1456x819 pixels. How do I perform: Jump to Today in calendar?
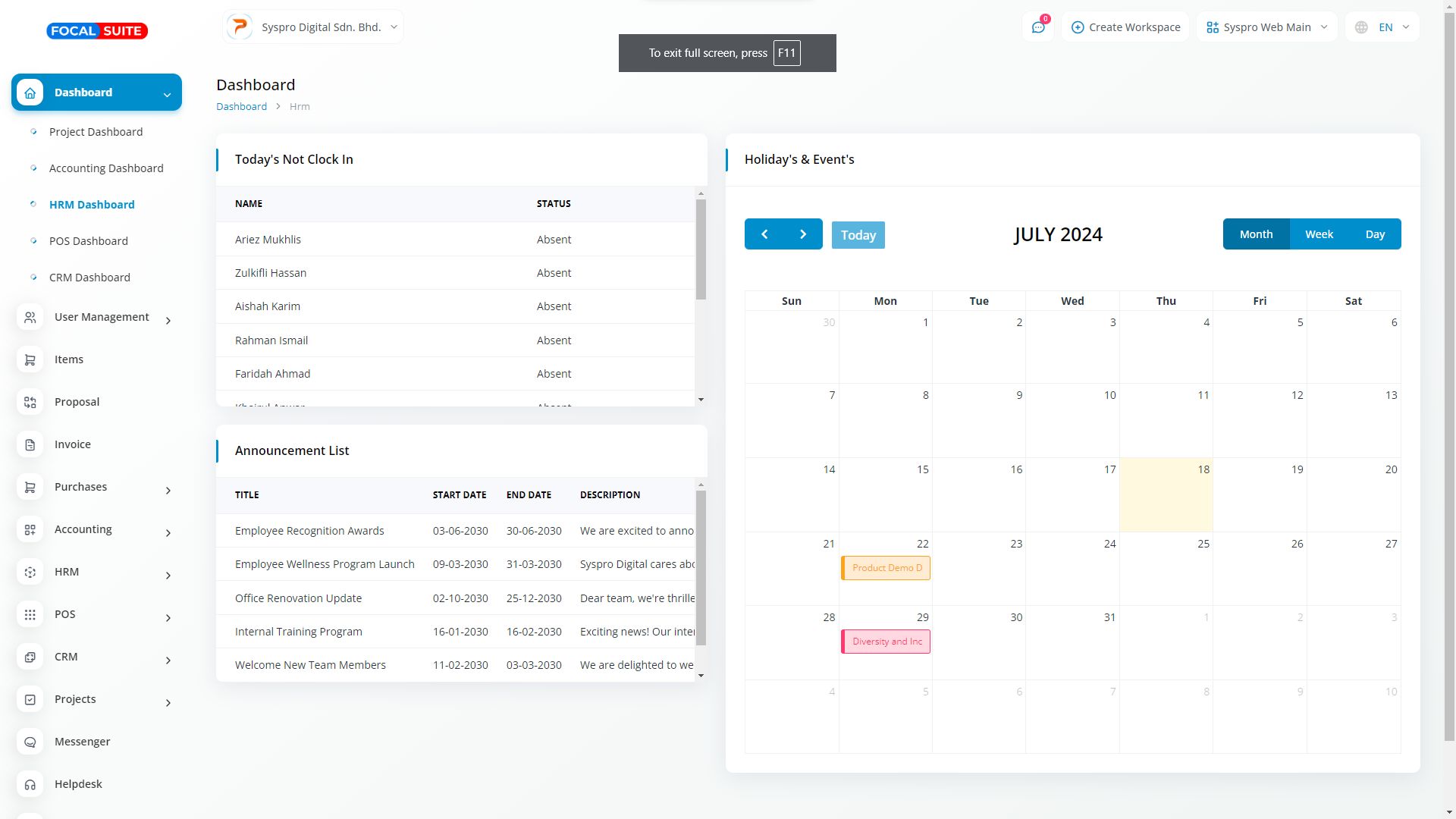pos(858,235)
